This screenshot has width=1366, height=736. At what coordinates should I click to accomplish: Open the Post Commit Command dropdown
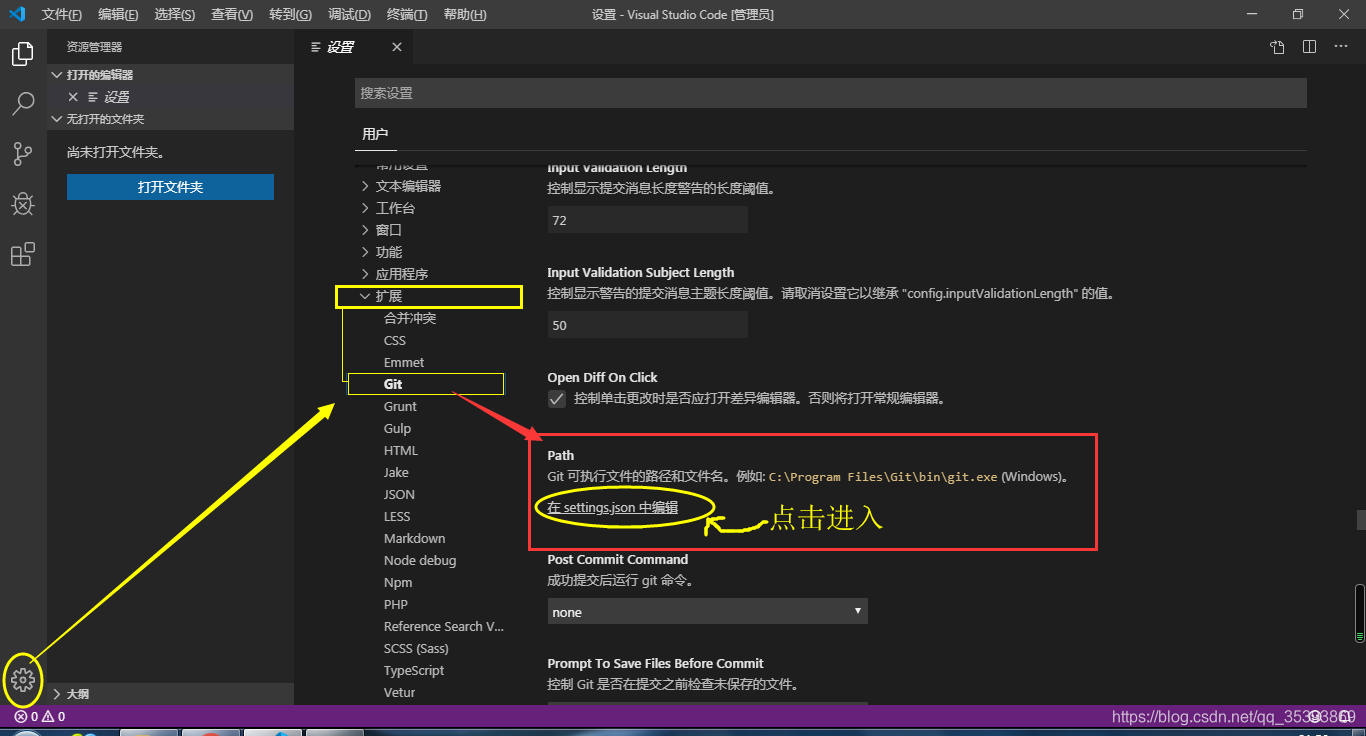click(707, 612)
